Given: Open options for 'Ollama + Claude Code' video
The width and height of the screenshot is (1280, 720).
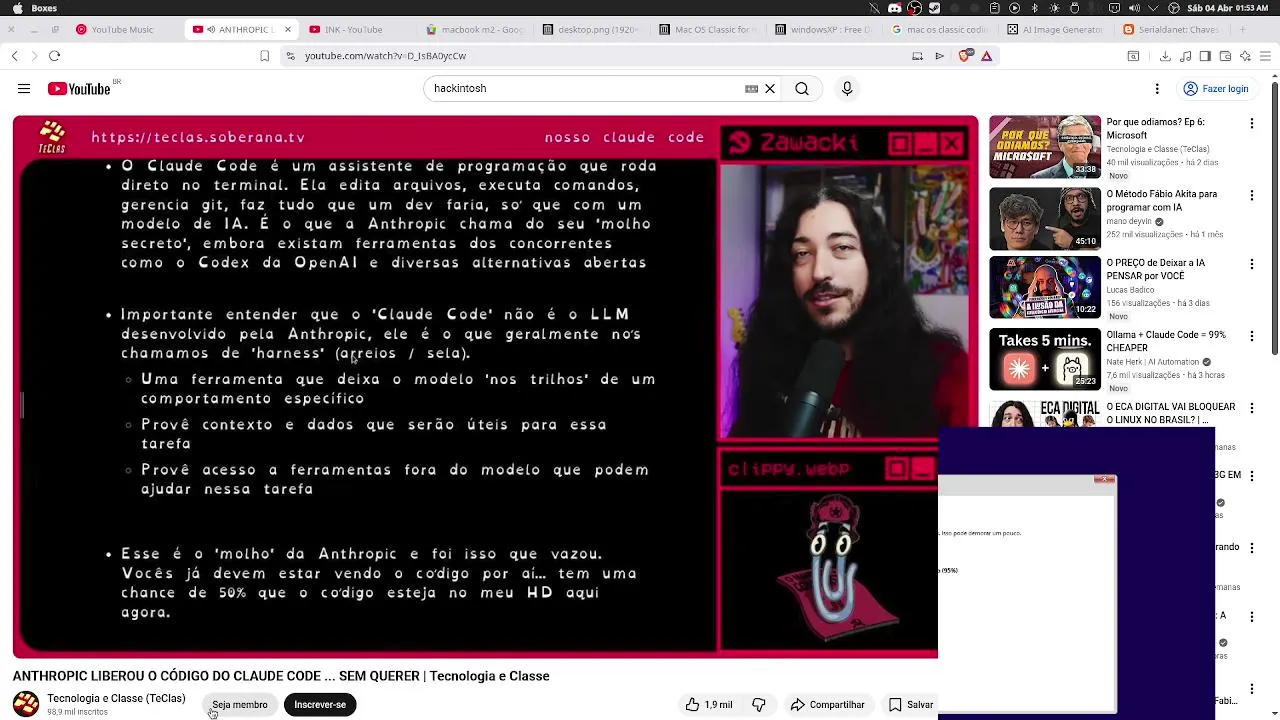Looking at the screenshot, I should pyautogui.click(x=1252, y=336).
